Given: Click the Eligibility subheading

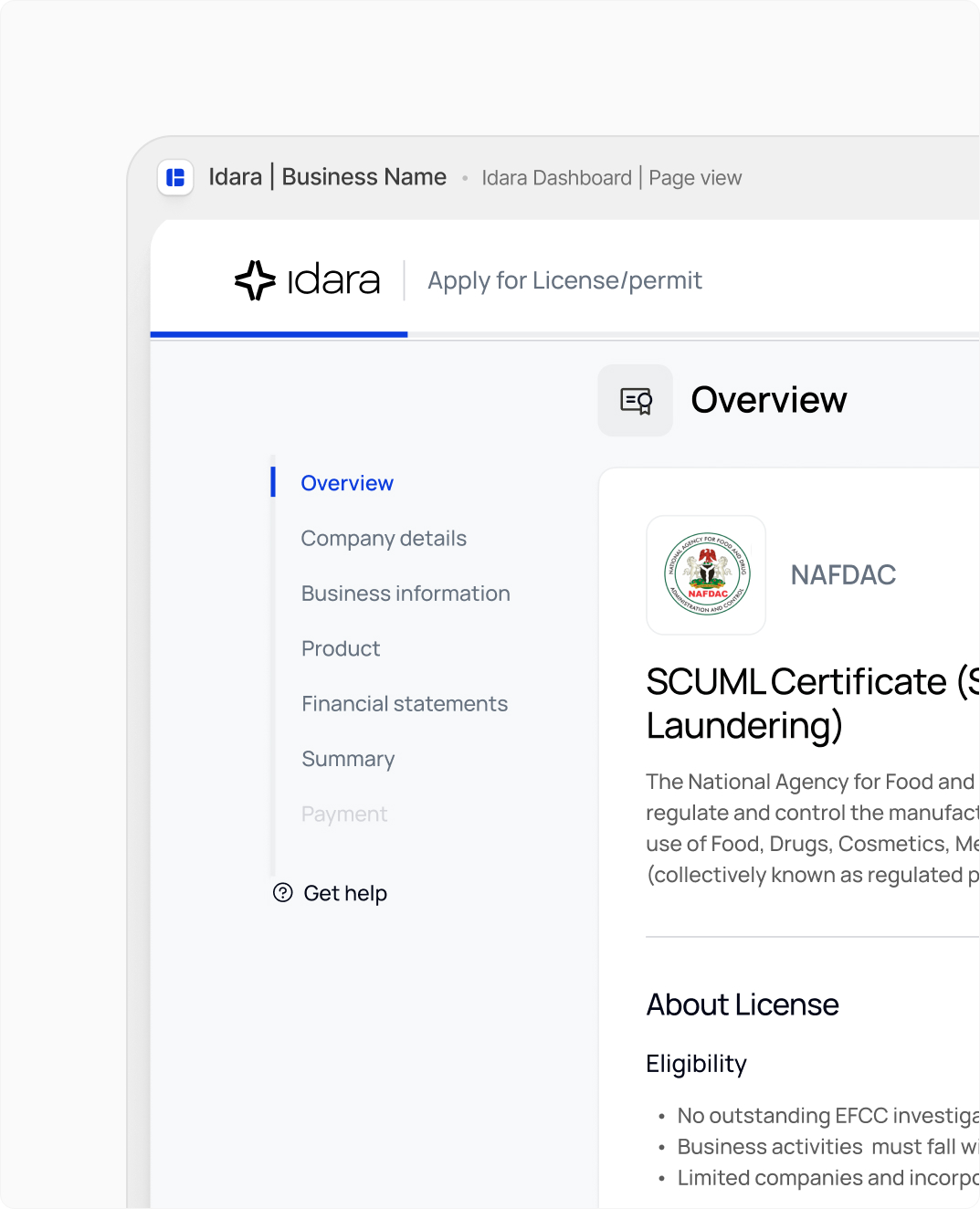Looking at the screenshot, I should click(x=696, y=1064).
